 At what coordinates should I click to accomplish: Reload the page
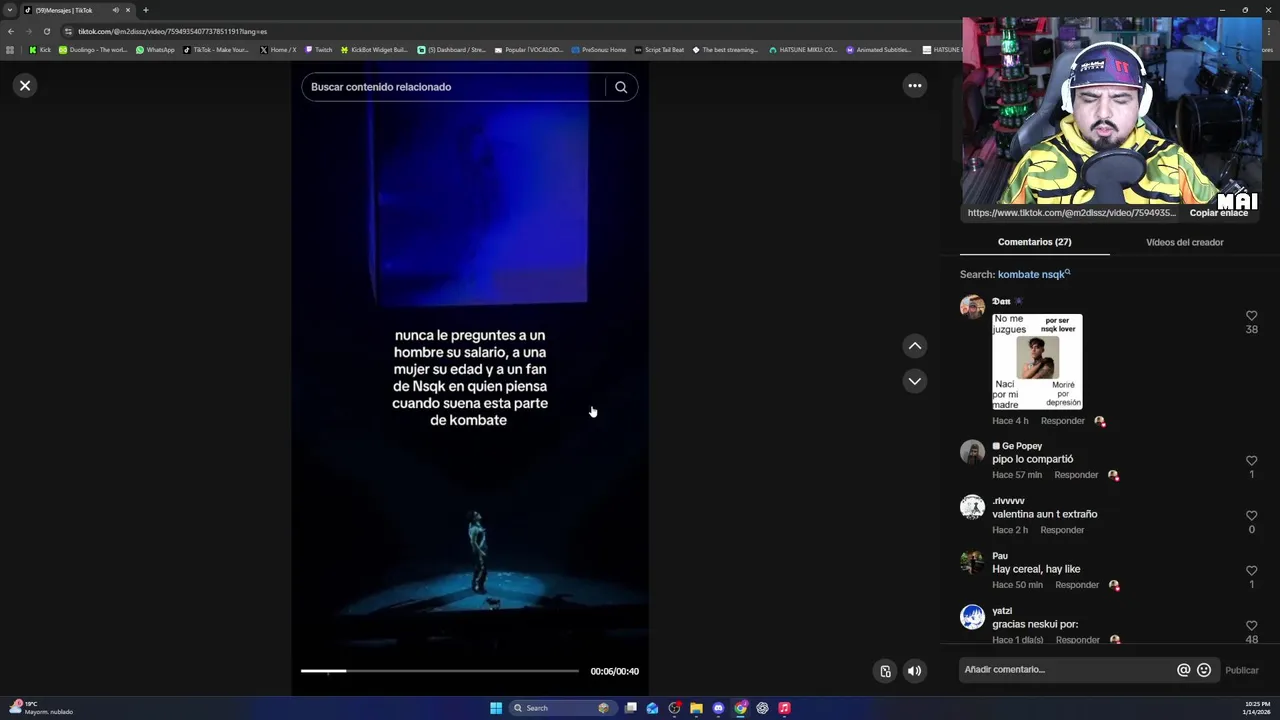[x=46, y=31]
